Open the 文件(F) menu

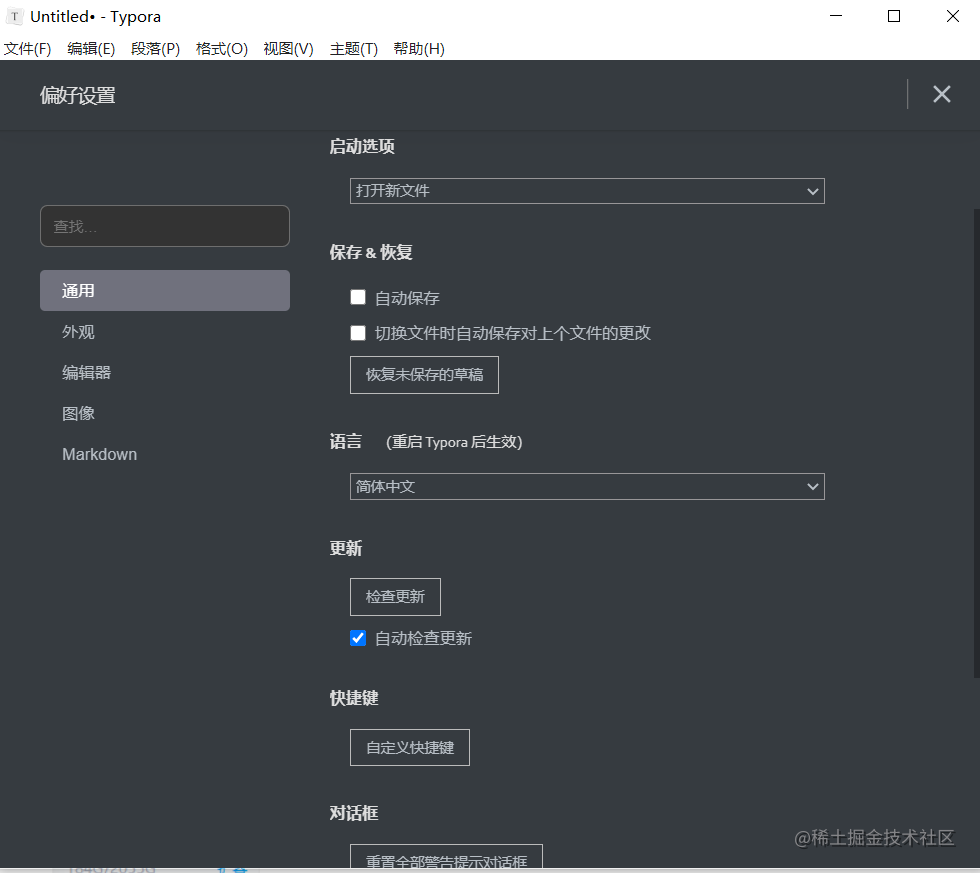click(x=28, y=49)
